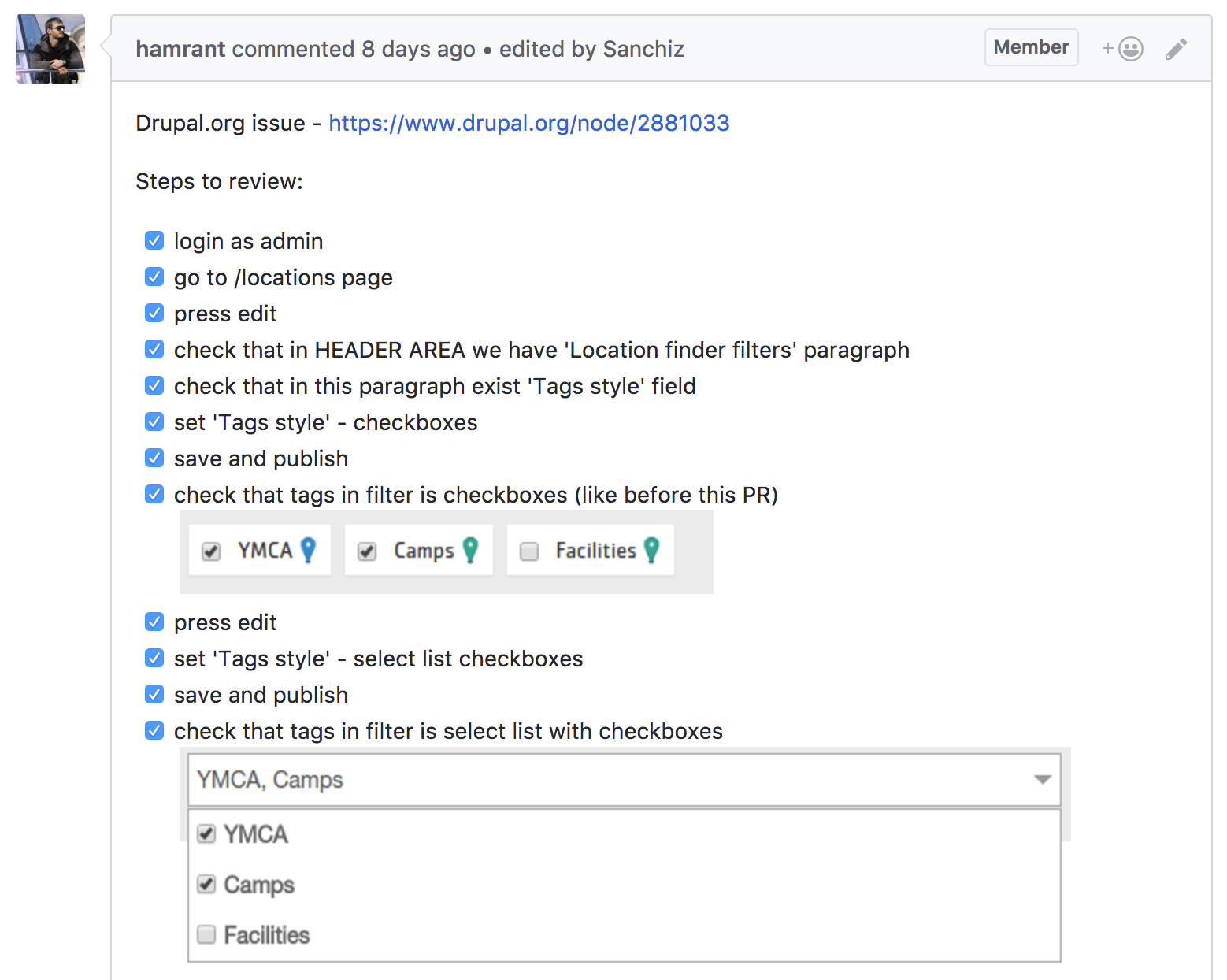The image size is (1227, 980).
Task: Toggle the 'go to /locations page' checkbox
Action: (154, 277)
